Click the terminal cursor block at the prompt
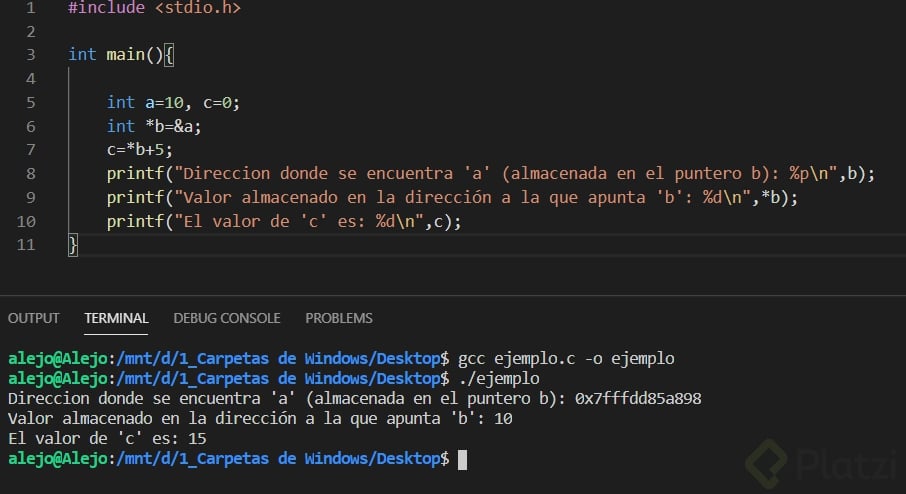The height and width of the screenshot is (494, 906). click(462, 460)
